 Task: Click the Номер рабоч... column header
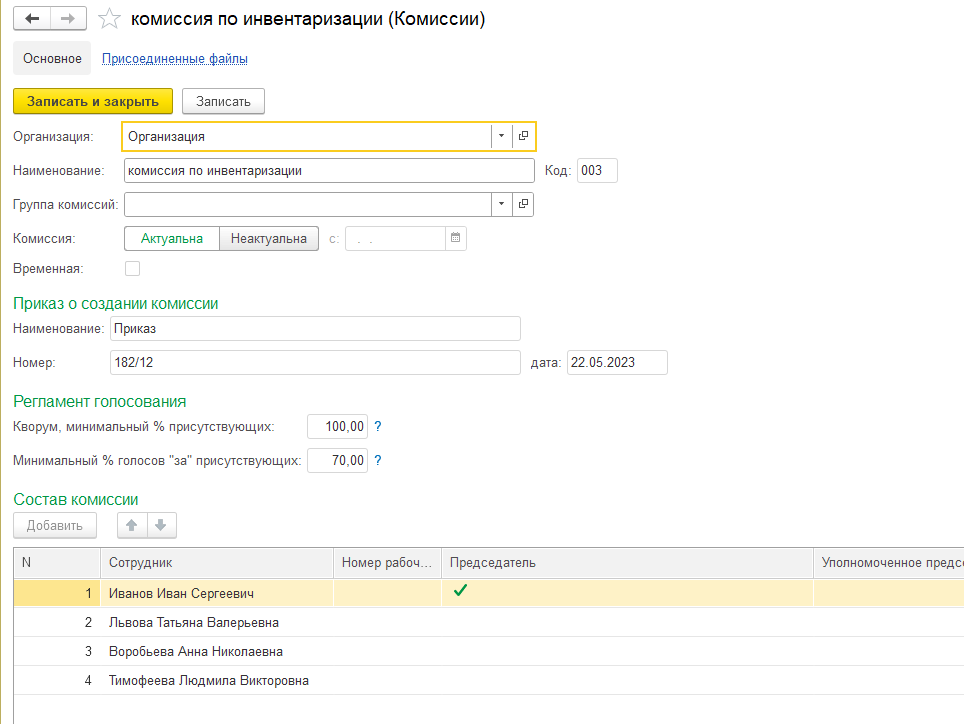pos(387,562)
